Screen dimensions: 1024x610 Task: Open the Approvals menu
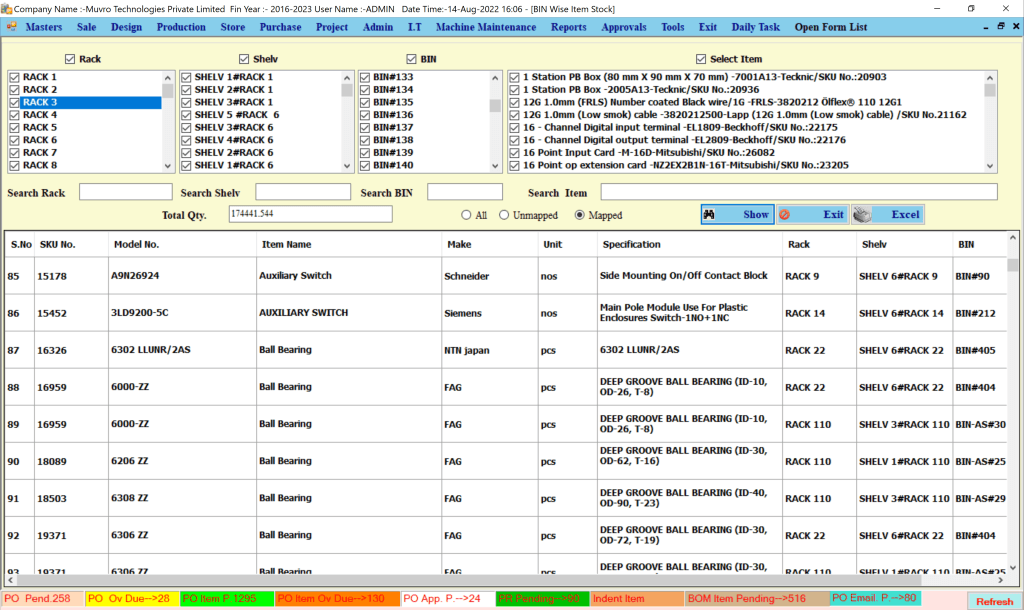[x=624, y=27]
